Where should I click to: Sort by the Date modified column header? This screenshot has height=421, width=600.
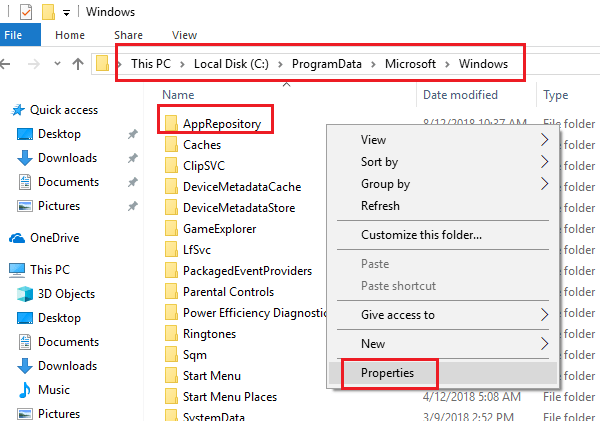(460, 95)
